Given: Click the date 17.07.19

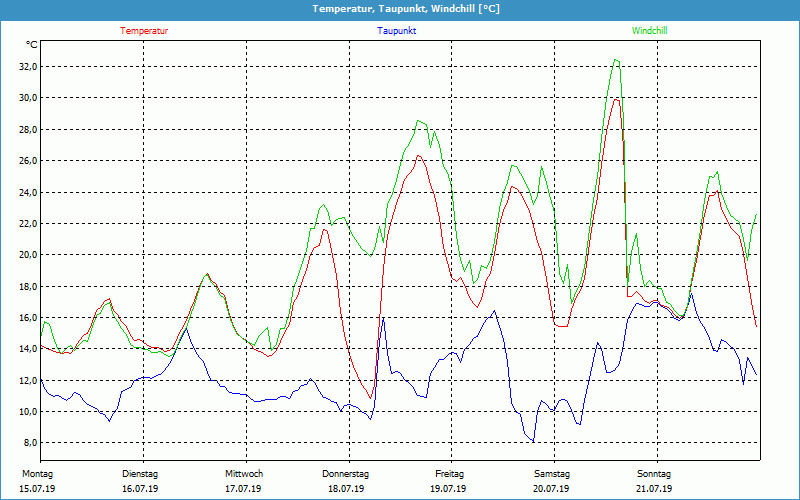Looking at the screenshot, I should click(x=243, y=489).
